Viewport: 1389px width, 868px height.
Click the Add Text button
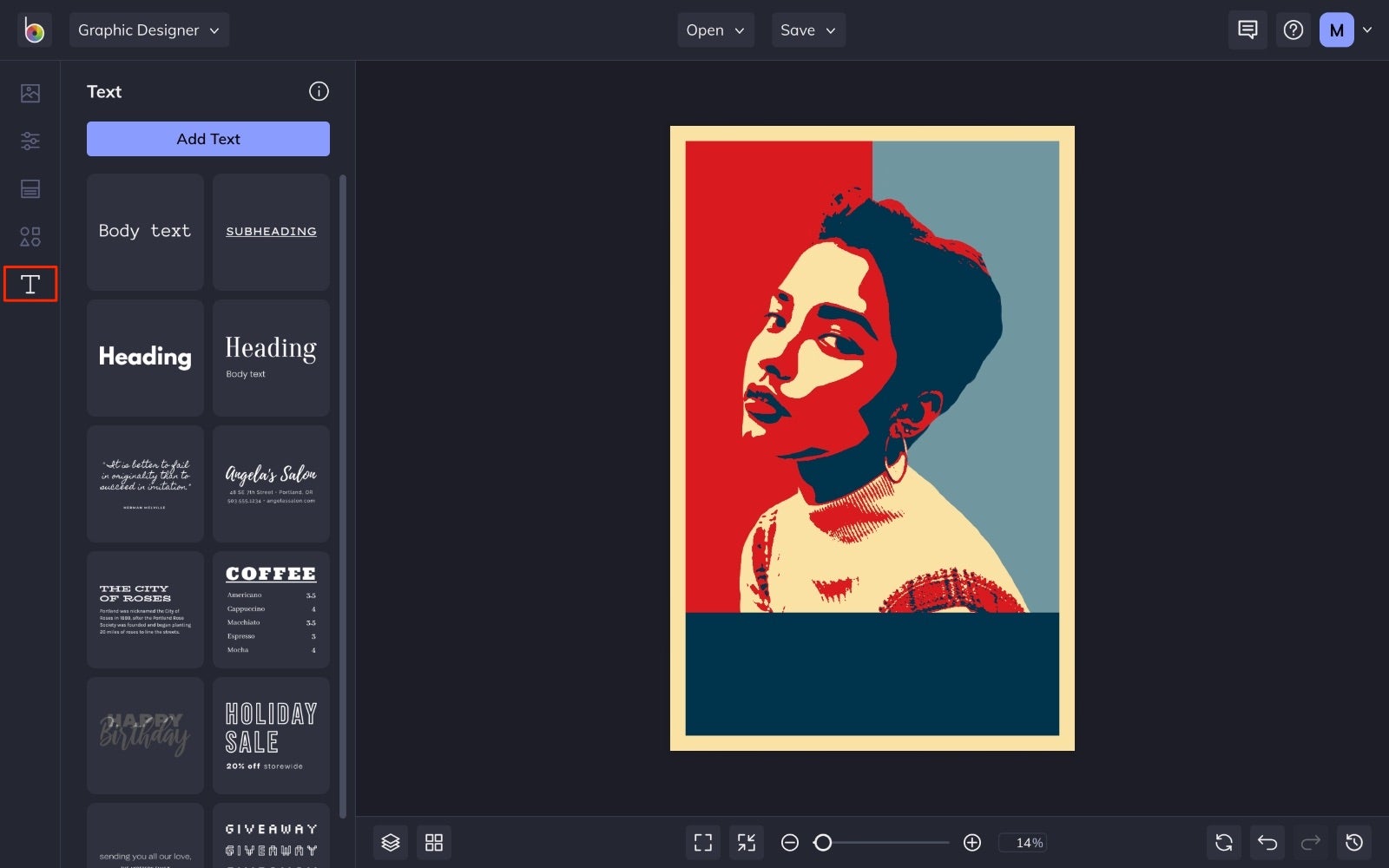[x=208, y=139]
